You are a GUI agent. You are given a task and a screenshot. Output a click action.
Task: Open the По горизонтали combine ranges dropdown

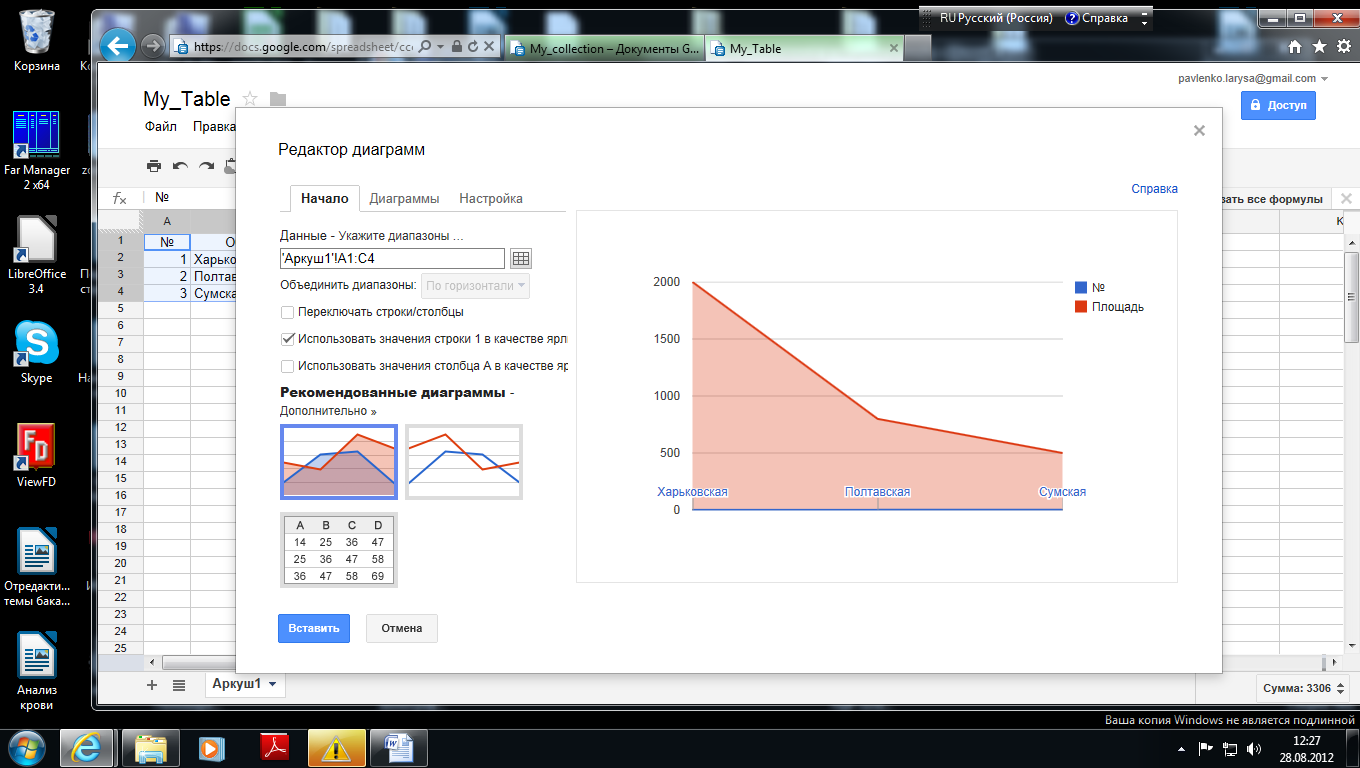coord(476,286)
